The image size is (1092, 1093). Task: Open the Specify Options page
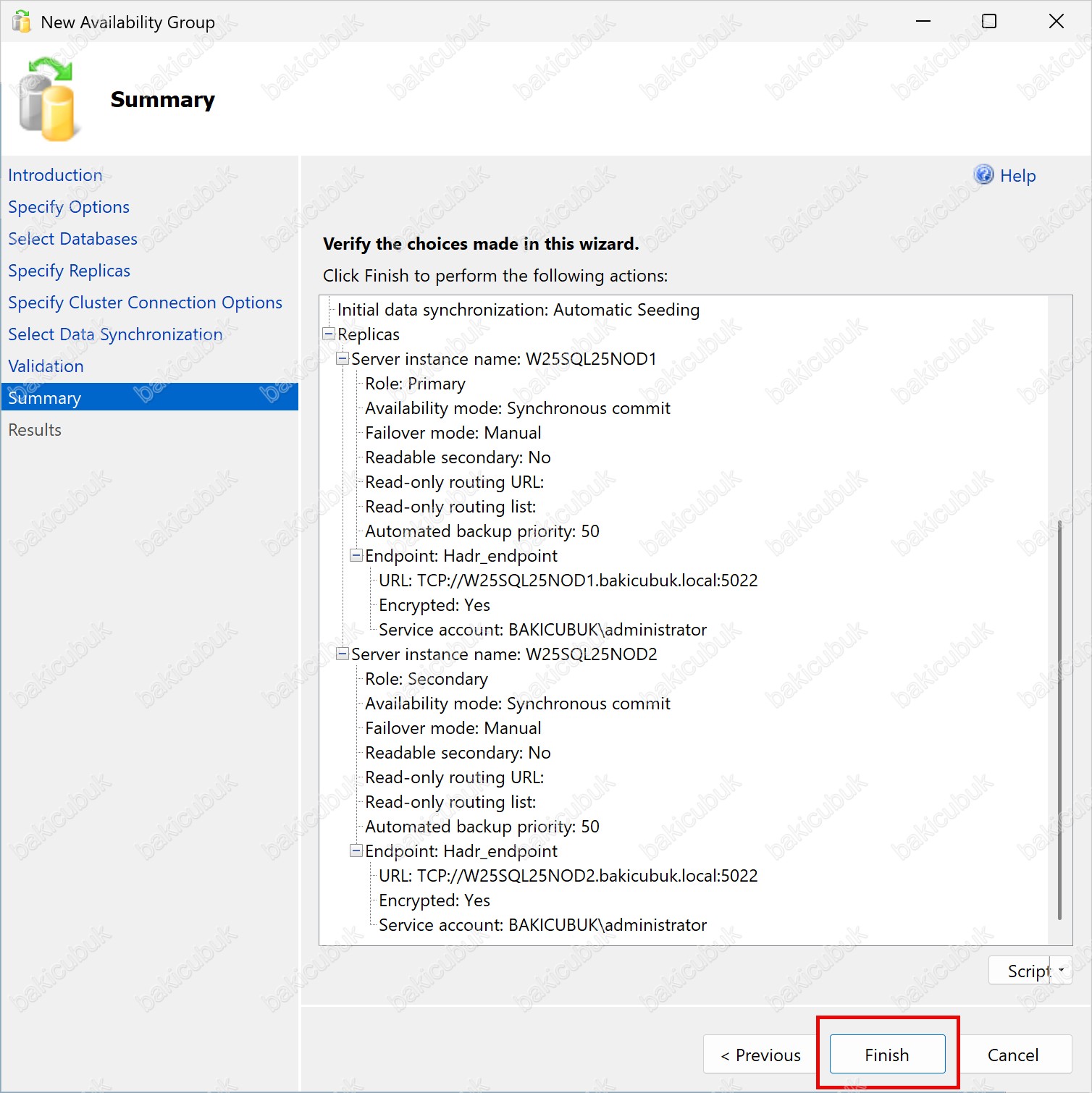click(69, 207)
